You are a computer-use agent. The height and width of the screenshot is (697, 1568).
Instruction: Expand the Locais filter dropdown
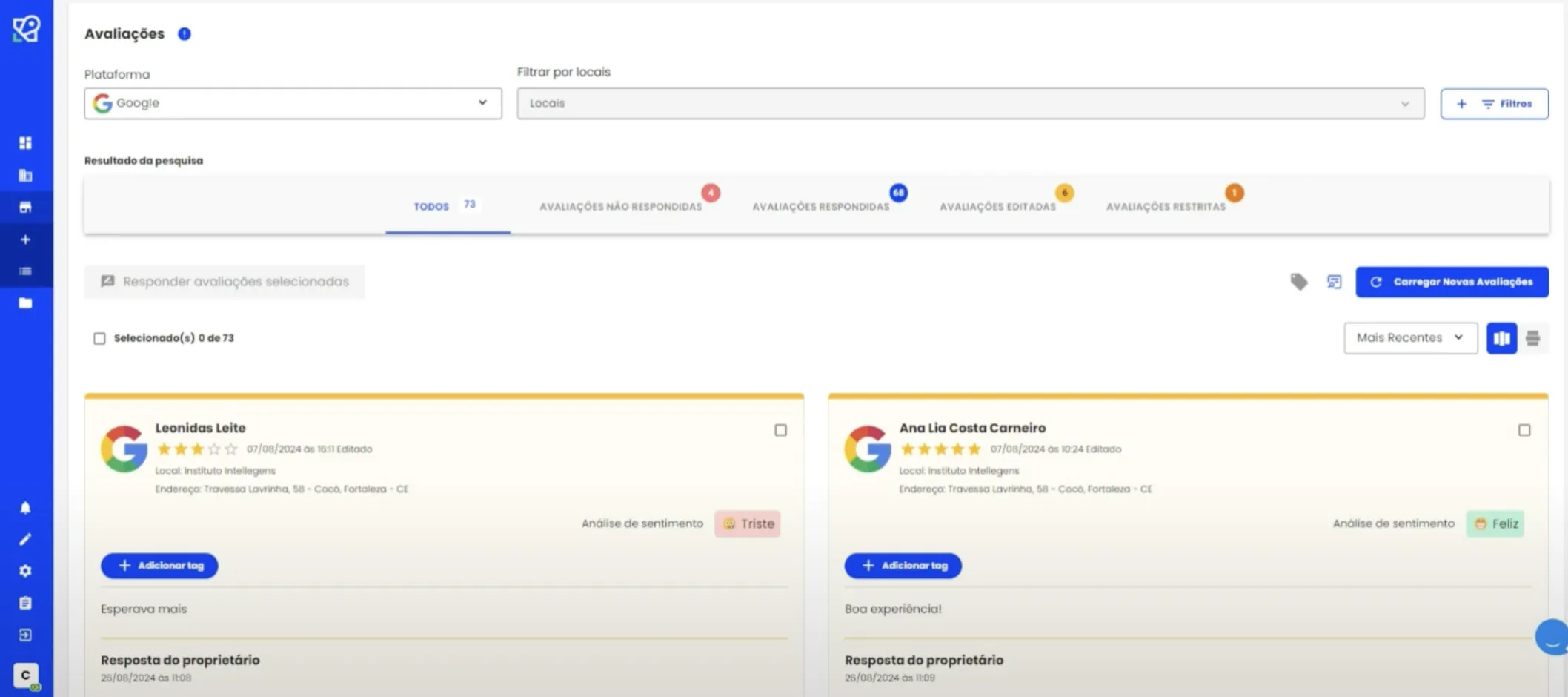click(x=971, y=103)
